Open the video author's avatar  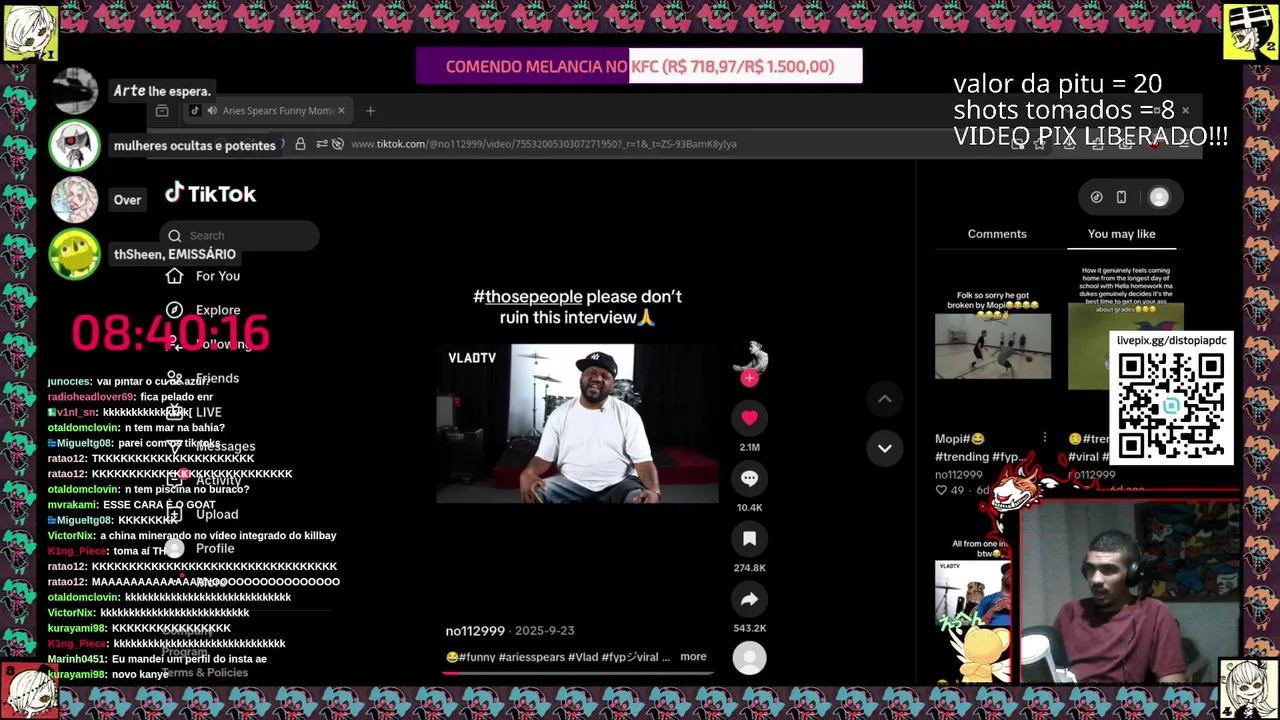[x=749, y=356]
